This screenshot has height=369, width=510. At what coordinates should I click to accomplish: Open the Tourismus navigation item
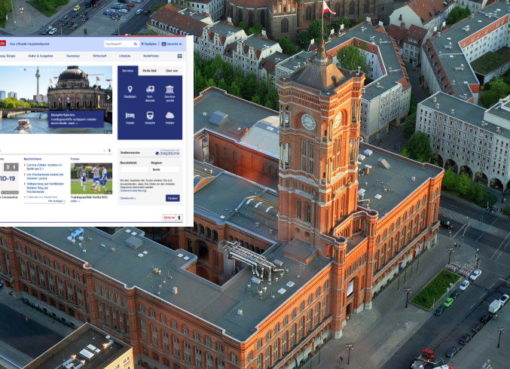(73, 56)
